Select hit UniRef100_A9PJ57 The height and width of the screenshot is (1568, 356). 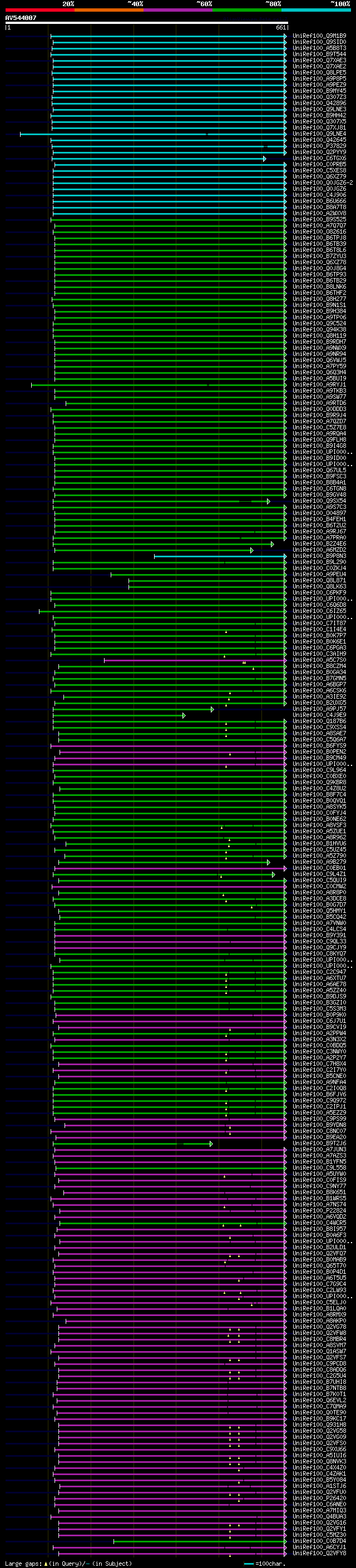pos(319,709)
